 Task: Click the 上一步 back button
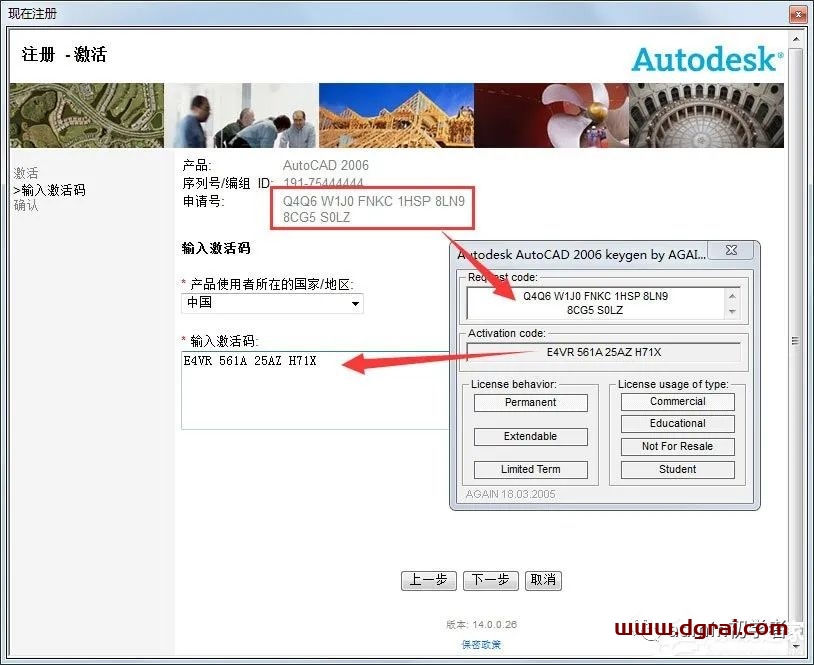pyautogui.click(x=429, y=580)
